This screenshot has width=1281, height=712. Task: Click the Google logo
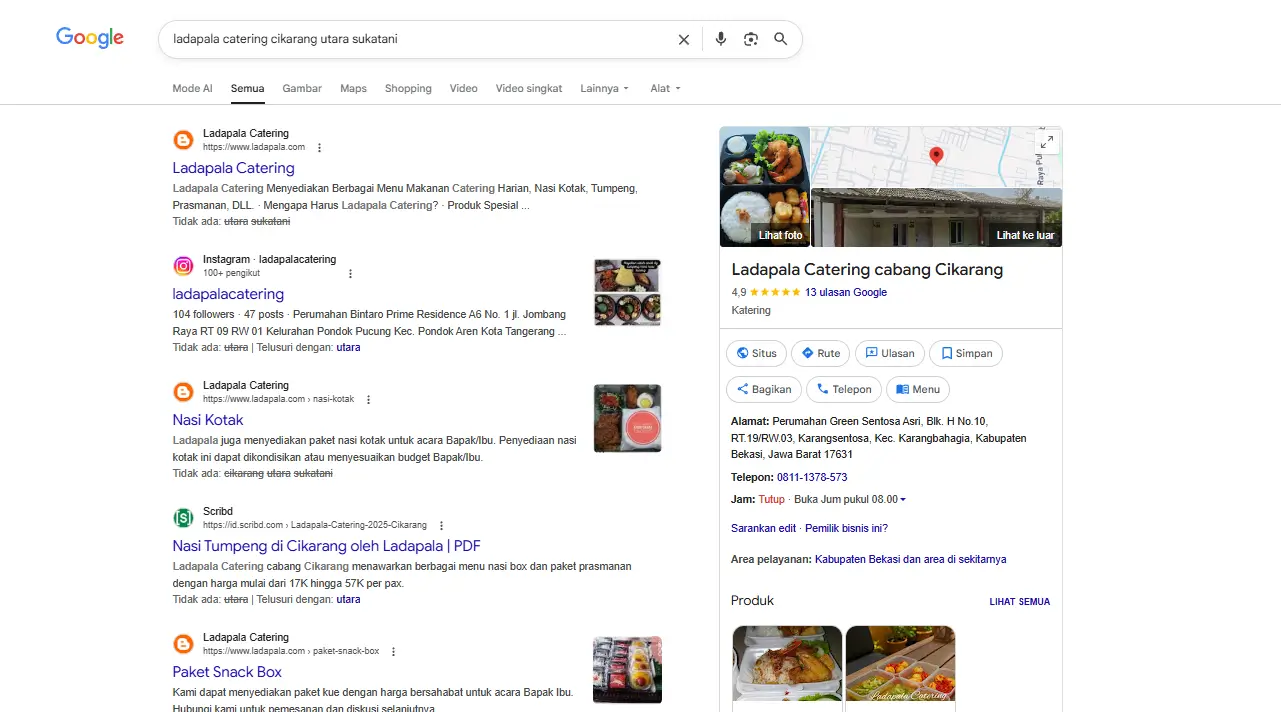(x=90, y=38)
